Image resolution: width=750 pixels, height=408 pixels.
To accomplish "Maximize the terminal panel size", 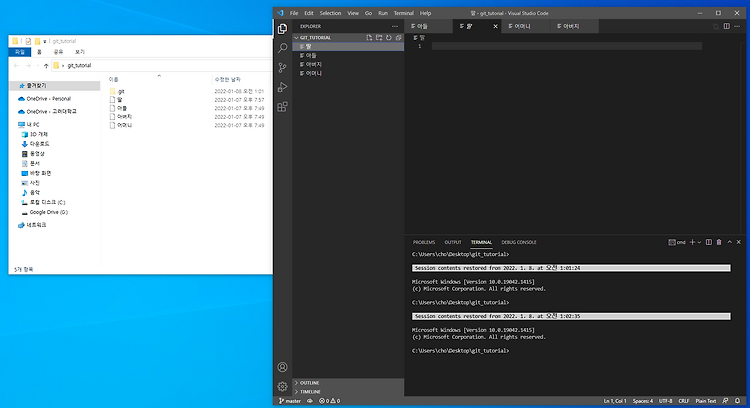I will click(x=729, y=242).
